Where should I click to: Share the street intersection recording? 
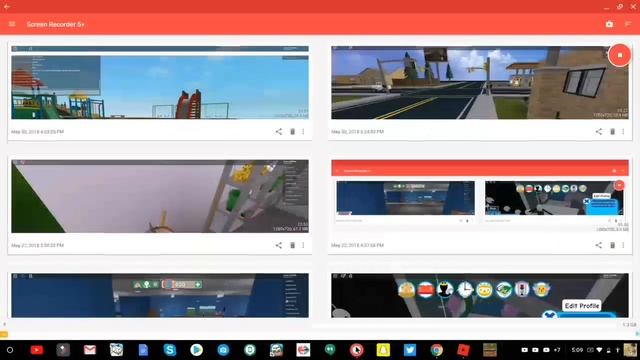click(x=598, y=131)
